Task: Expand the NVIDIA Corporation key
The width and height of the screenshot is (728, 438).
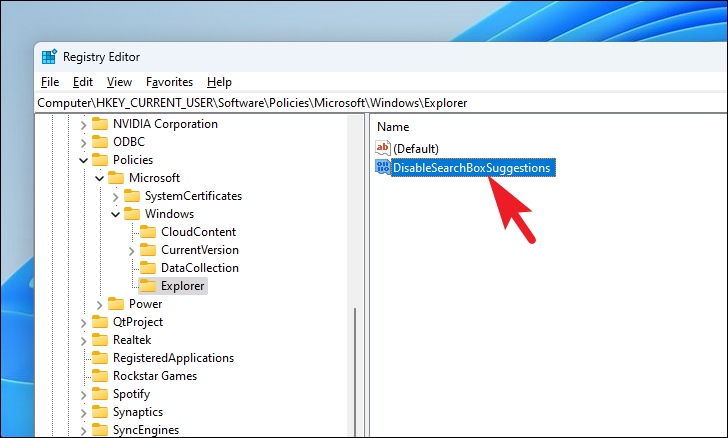Action: click(x=83, y=124)
